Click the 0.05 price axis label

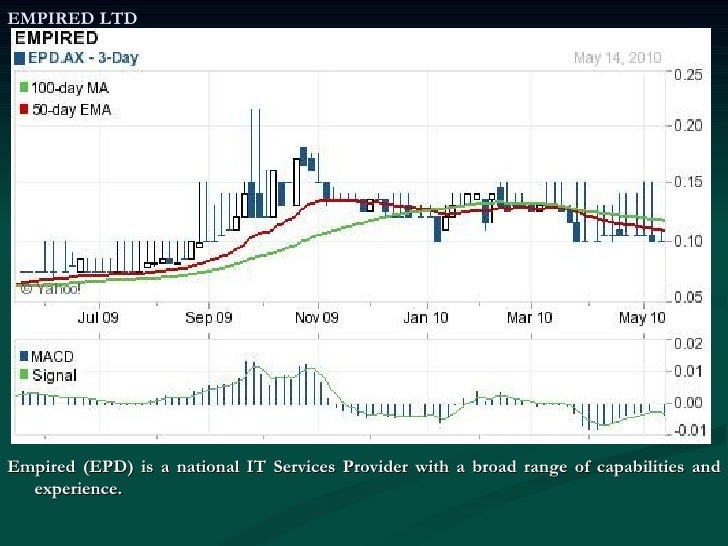688,296
